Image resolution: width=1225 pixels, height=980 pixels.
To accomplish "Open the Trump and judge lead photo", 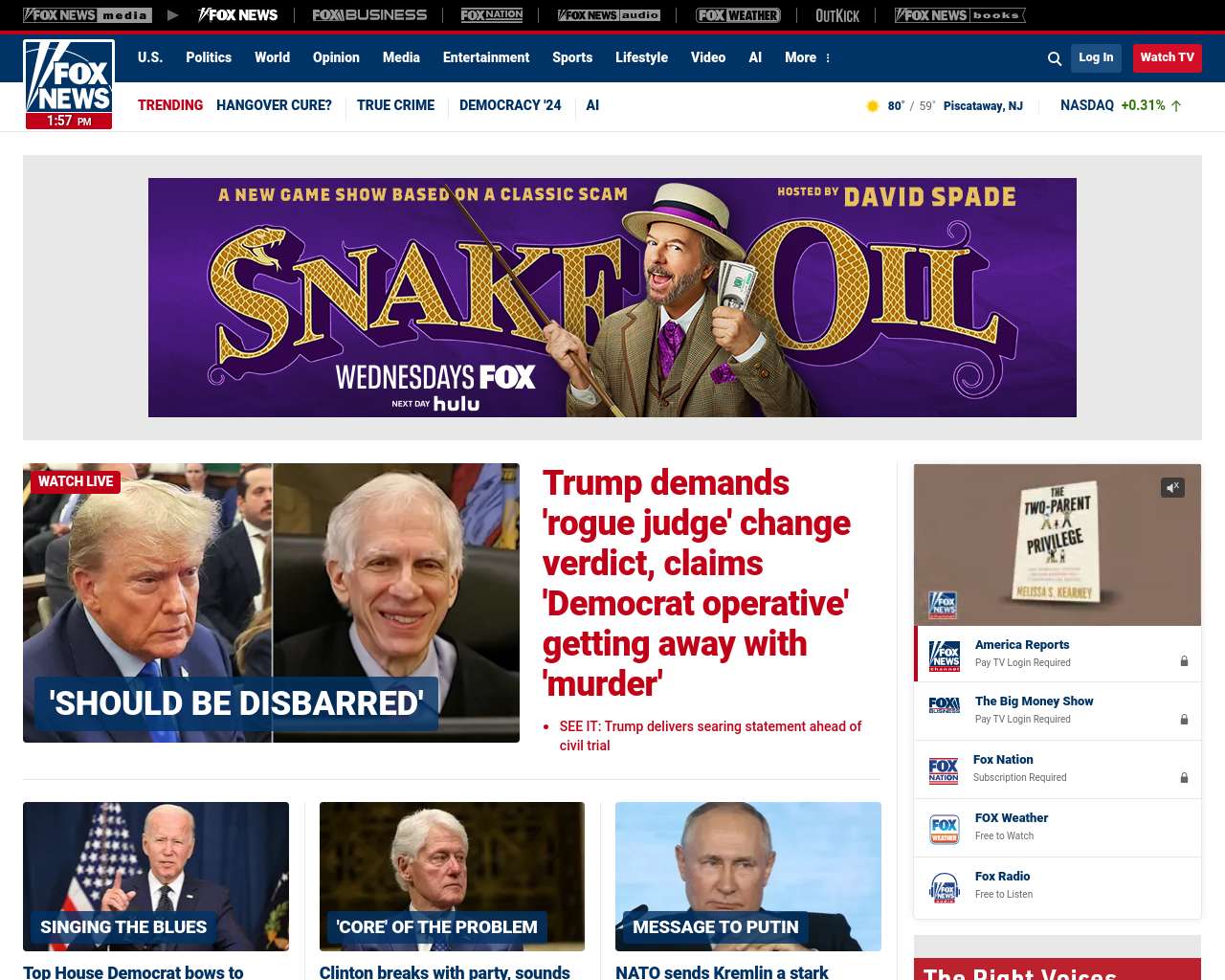I will [x=271, y=603].
